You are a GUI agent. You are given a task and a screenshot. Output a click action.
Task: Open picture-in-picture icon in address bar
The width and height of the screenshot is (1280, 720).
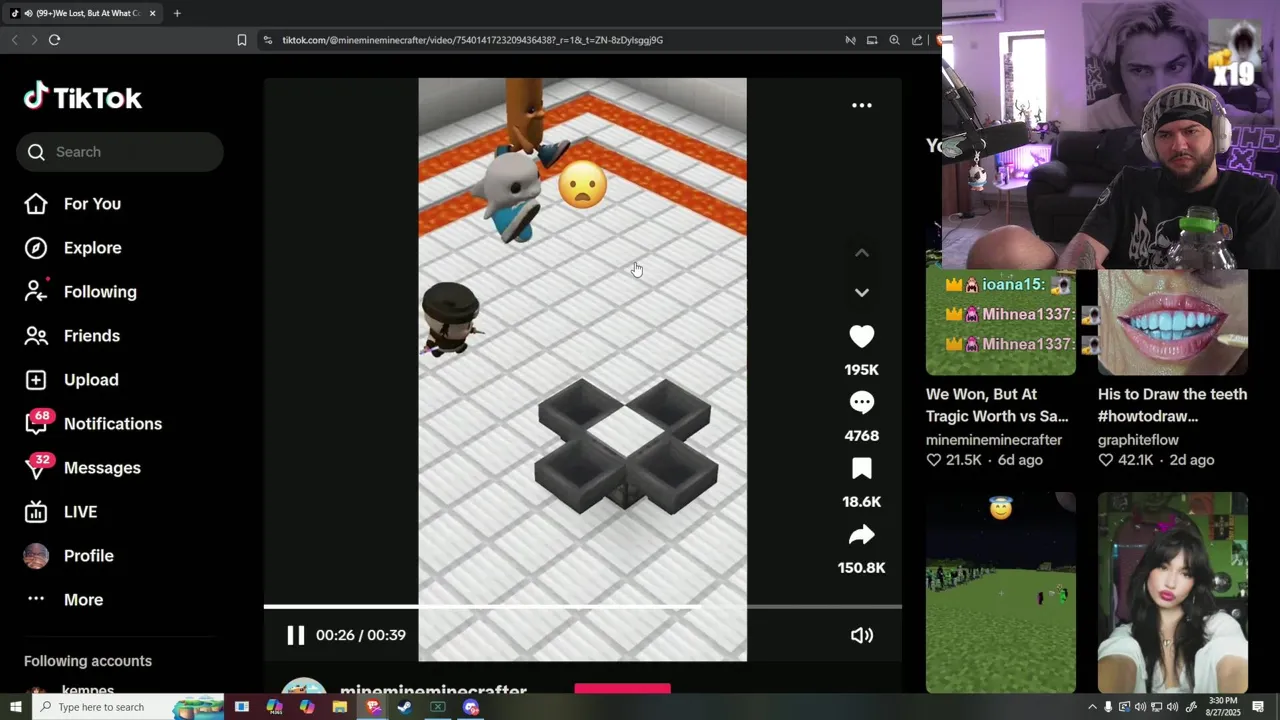872,40
